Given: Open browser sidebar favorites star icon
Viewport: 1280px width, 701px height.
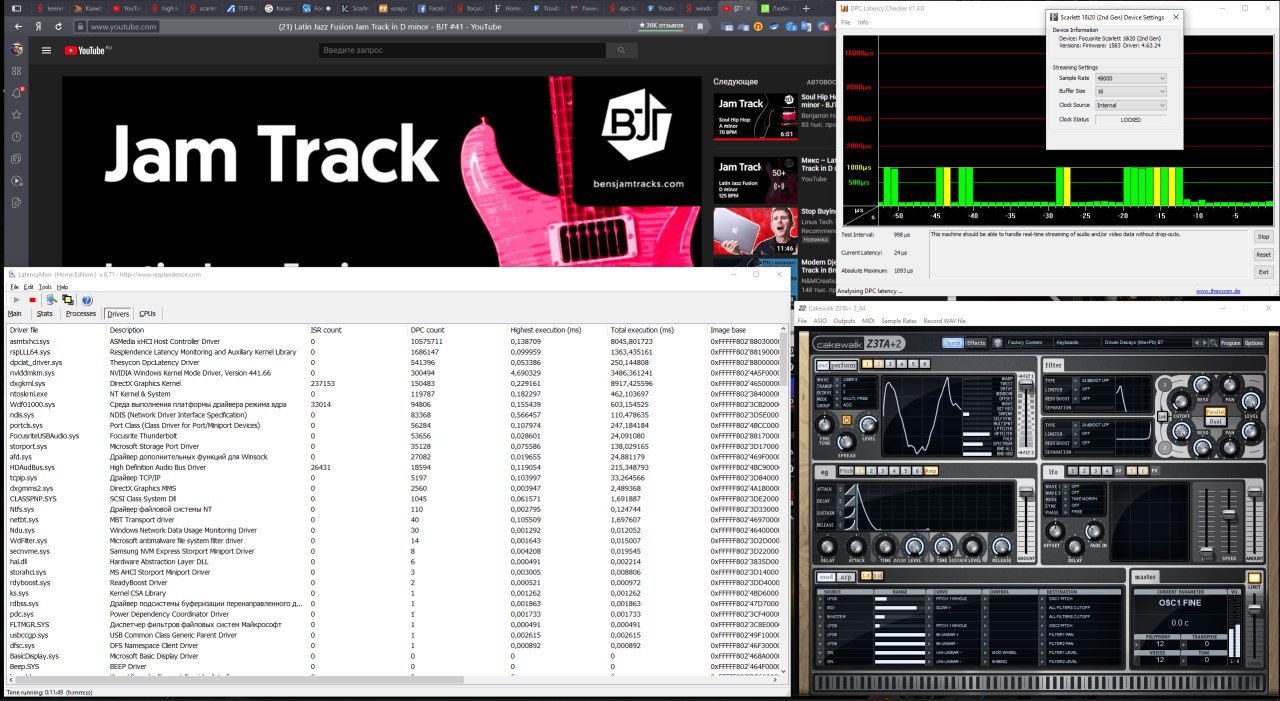Looking at the screenshot, I should coord(16,114).
